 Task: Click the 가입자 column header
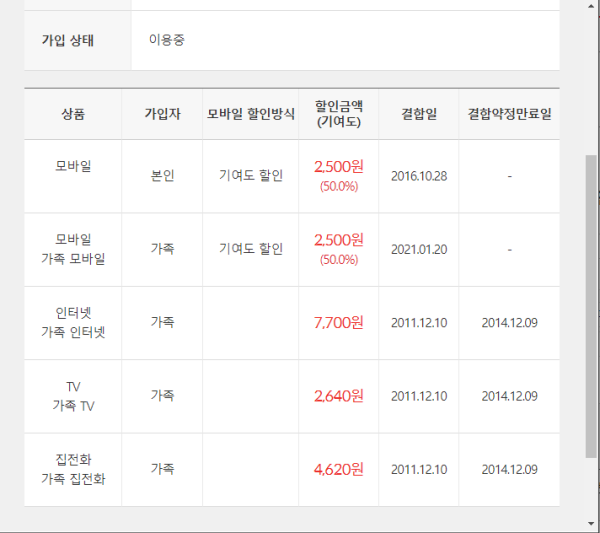click(x=162, y=114)
